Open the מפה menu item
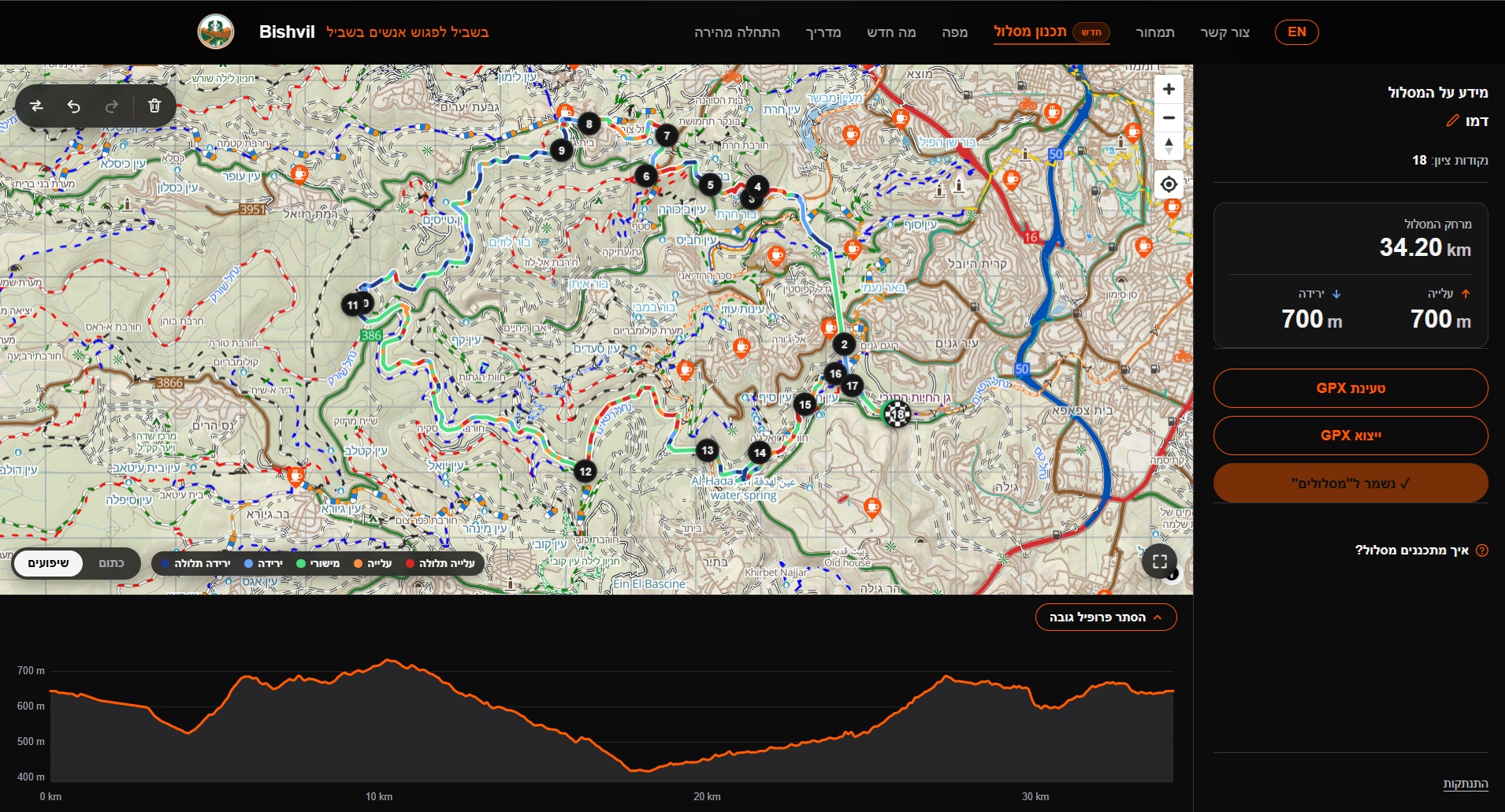 pyautogui.click(x=954, y=32)
